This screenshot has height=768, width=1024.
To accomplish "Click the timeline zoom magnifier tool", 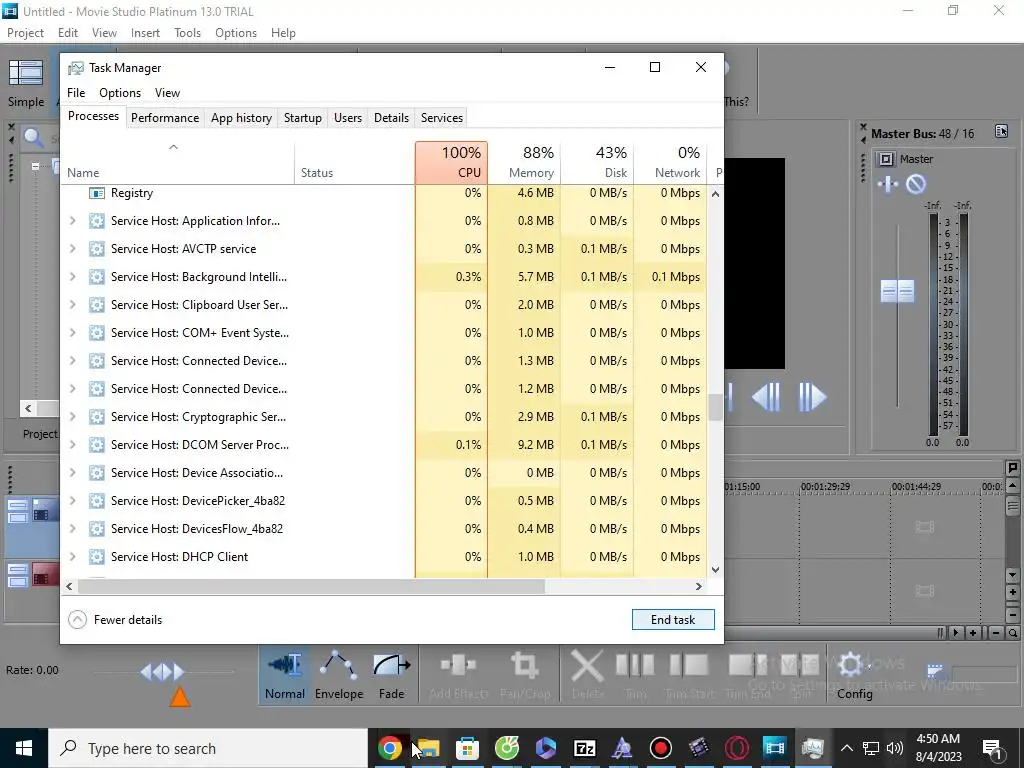I will pyautogui.click(x=1012, y=633).
